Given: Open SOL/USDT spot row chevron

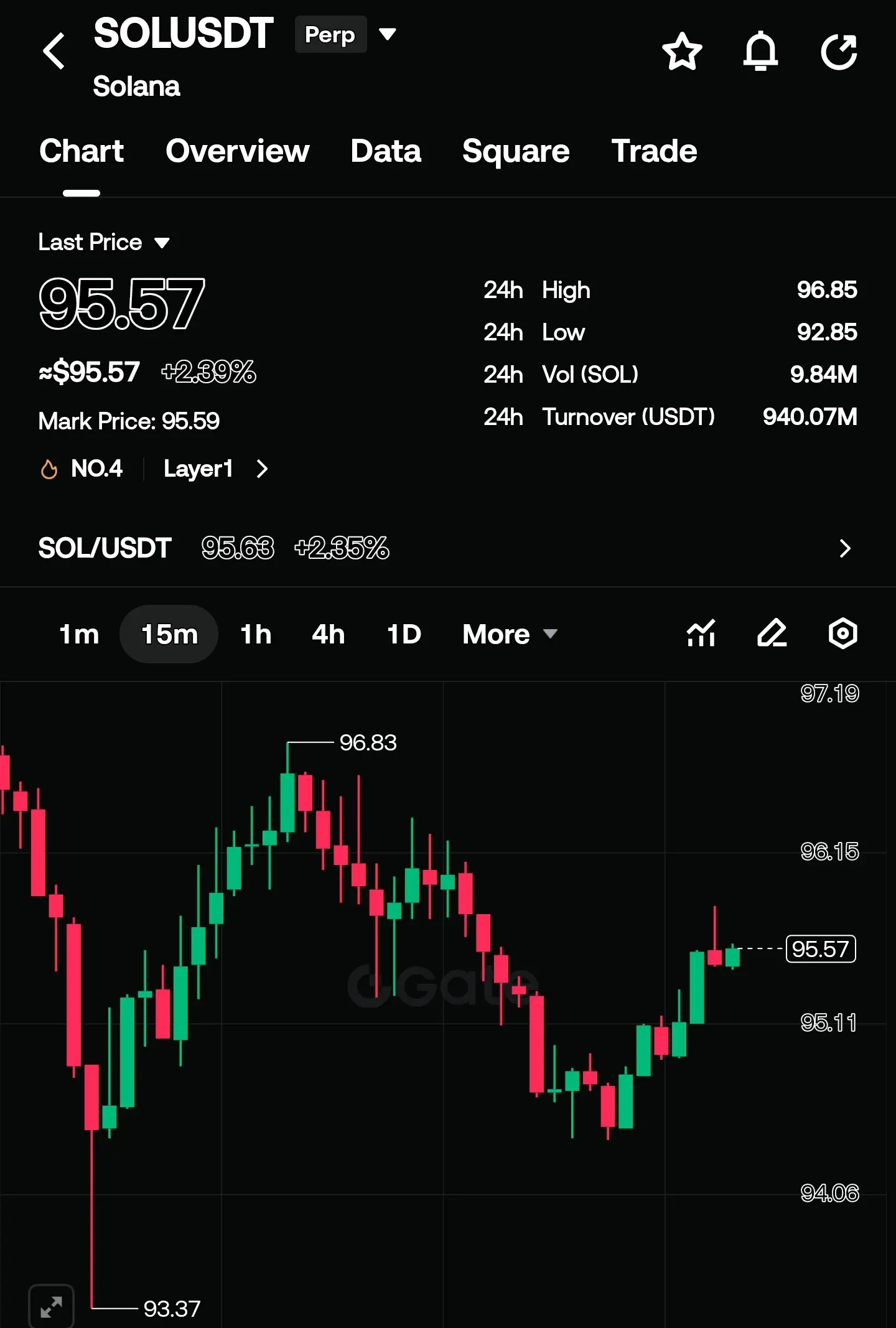Looking at the screenshot, I should pyautogui.click(x=844, y=548).
